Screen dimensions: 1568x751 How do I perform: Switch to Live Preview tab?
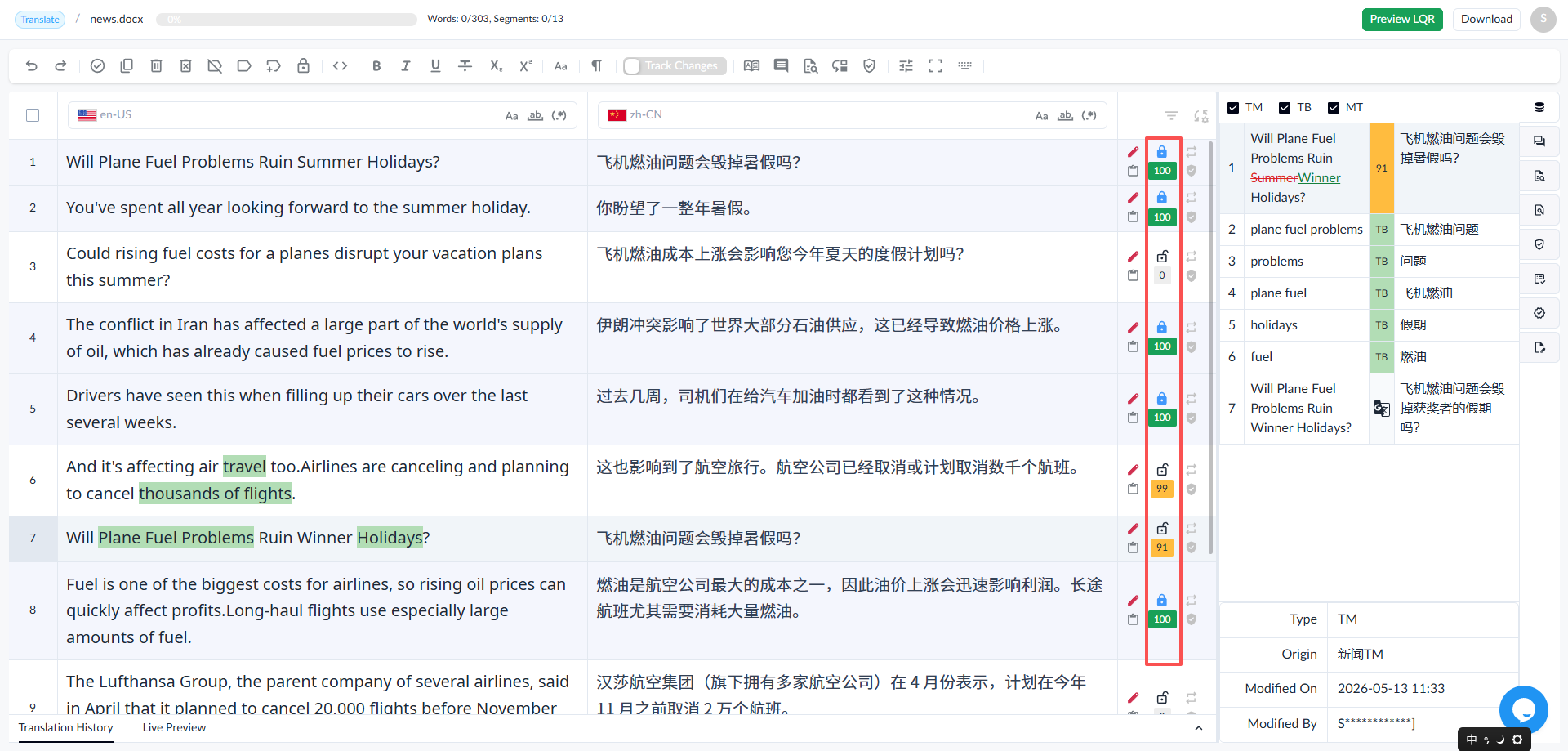[x=174, y=727]
